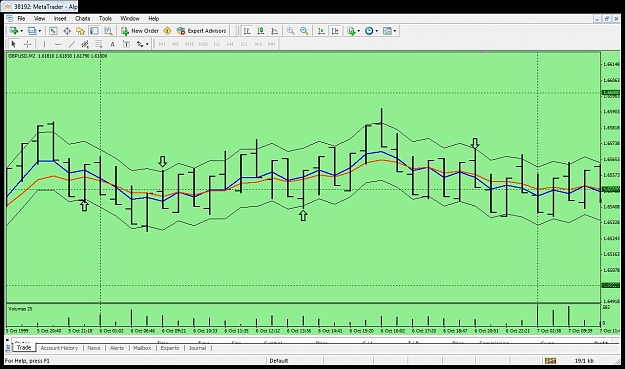Select the Crosshair tool
The height and width of the screenshot is (369, 625).
tap(28, 44)
